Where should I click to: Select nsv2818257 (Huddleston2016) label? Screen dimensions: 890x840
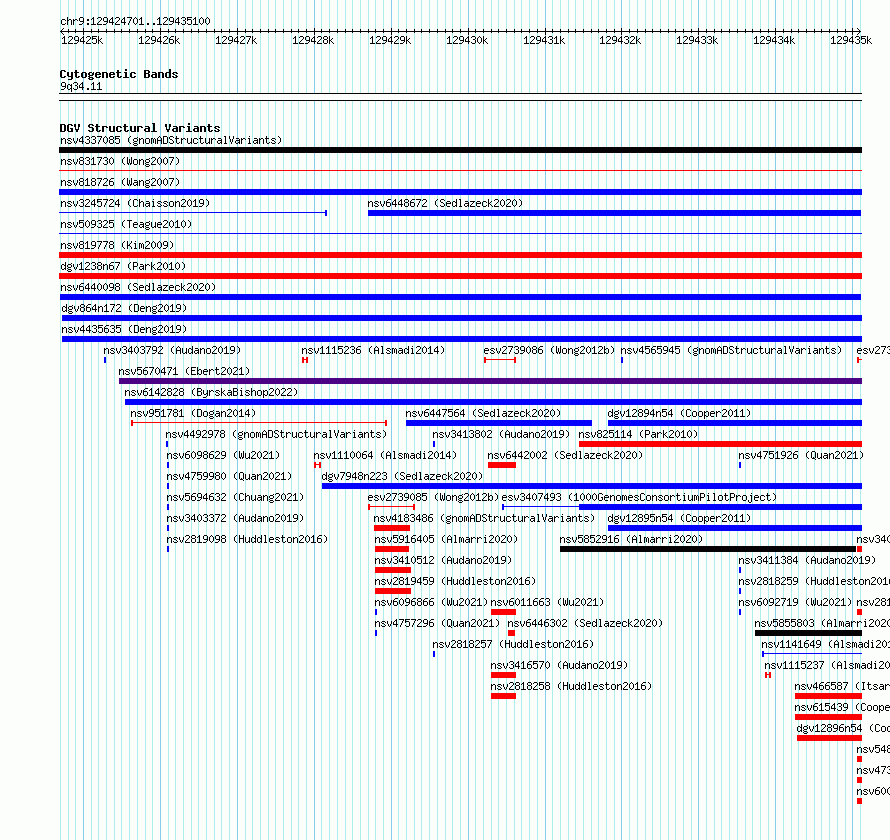click(513, 644)
